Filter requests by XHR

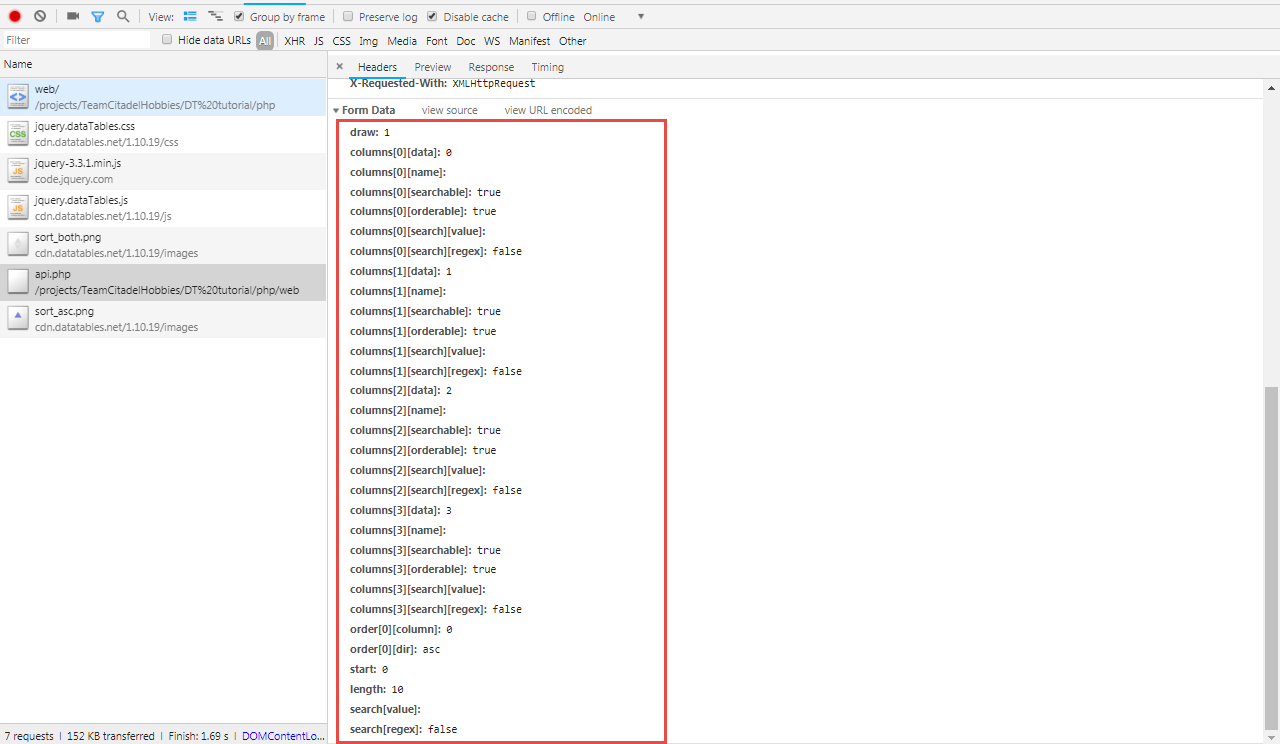295,41
